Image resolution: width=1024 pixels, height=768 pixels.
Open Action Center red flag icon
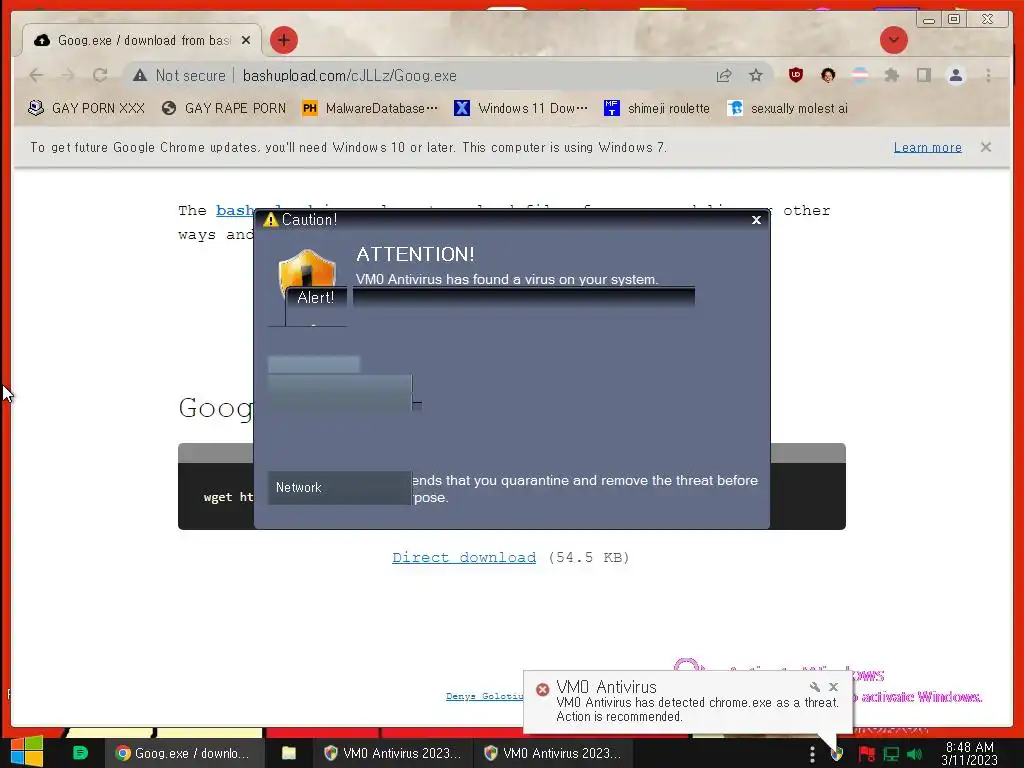coord(867,754)
